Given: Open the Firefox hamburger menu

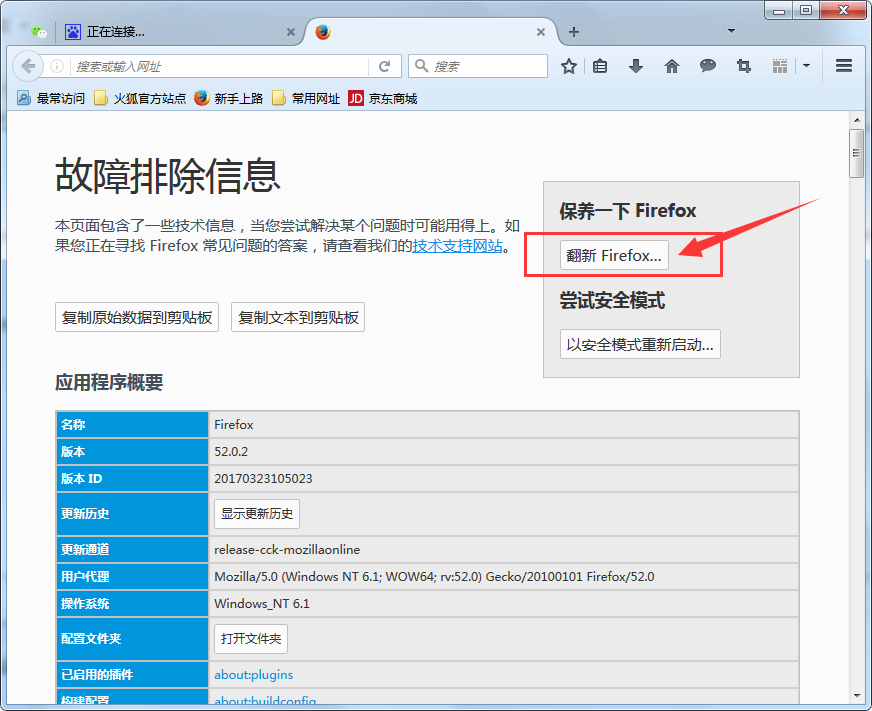Looking at the screenshot, I should [843, 66].
